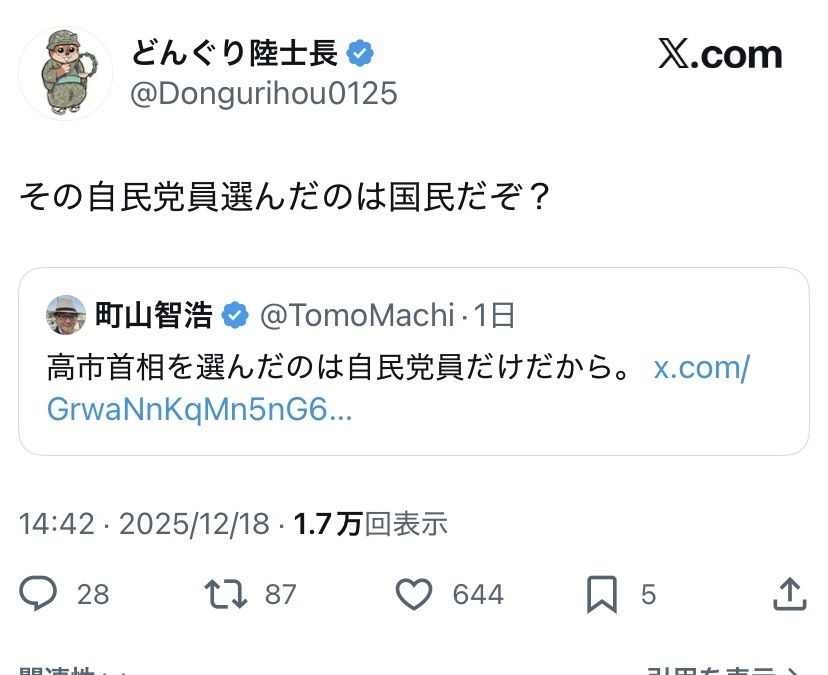
Task: Click the X.com logo
Action: (719, 54)
